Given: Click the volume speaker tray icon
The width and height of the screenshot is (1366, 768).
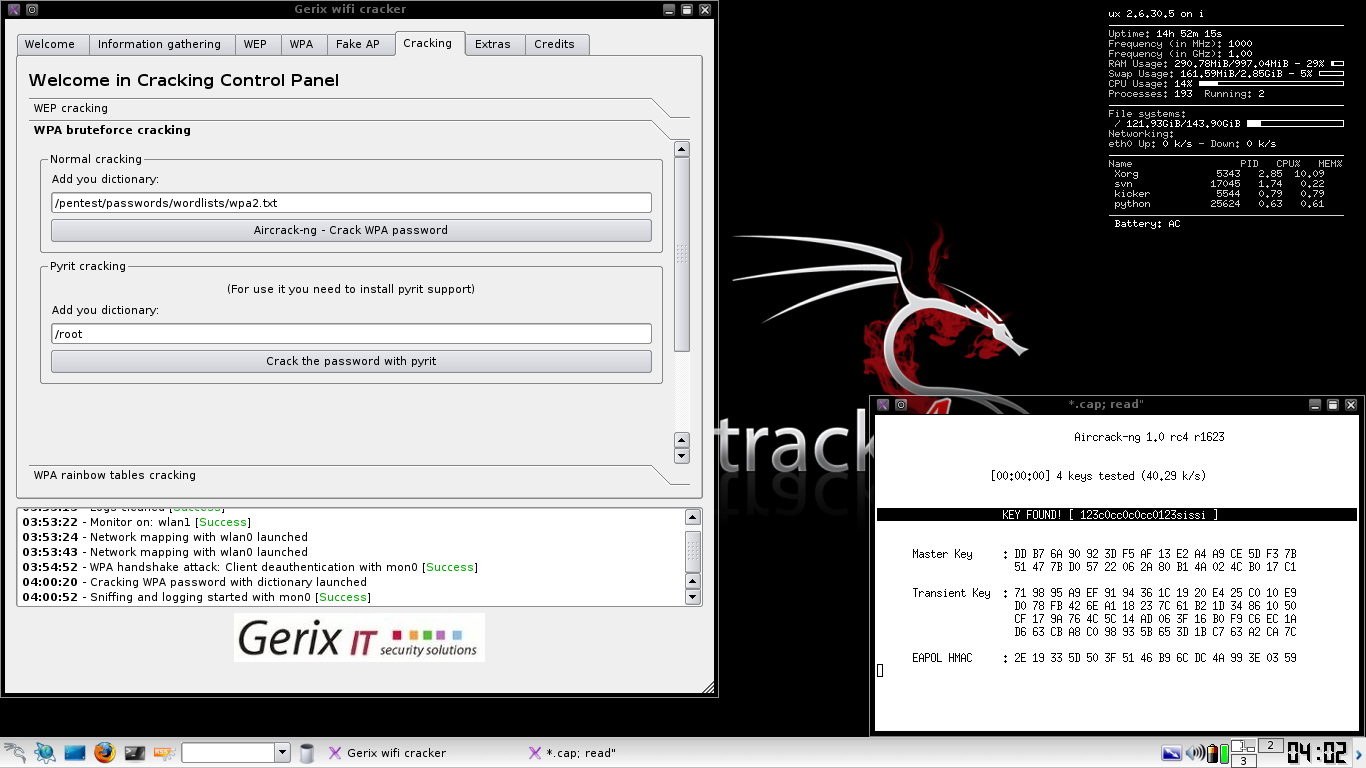Looking at the screenshot, I should (x=1195, y=753).
